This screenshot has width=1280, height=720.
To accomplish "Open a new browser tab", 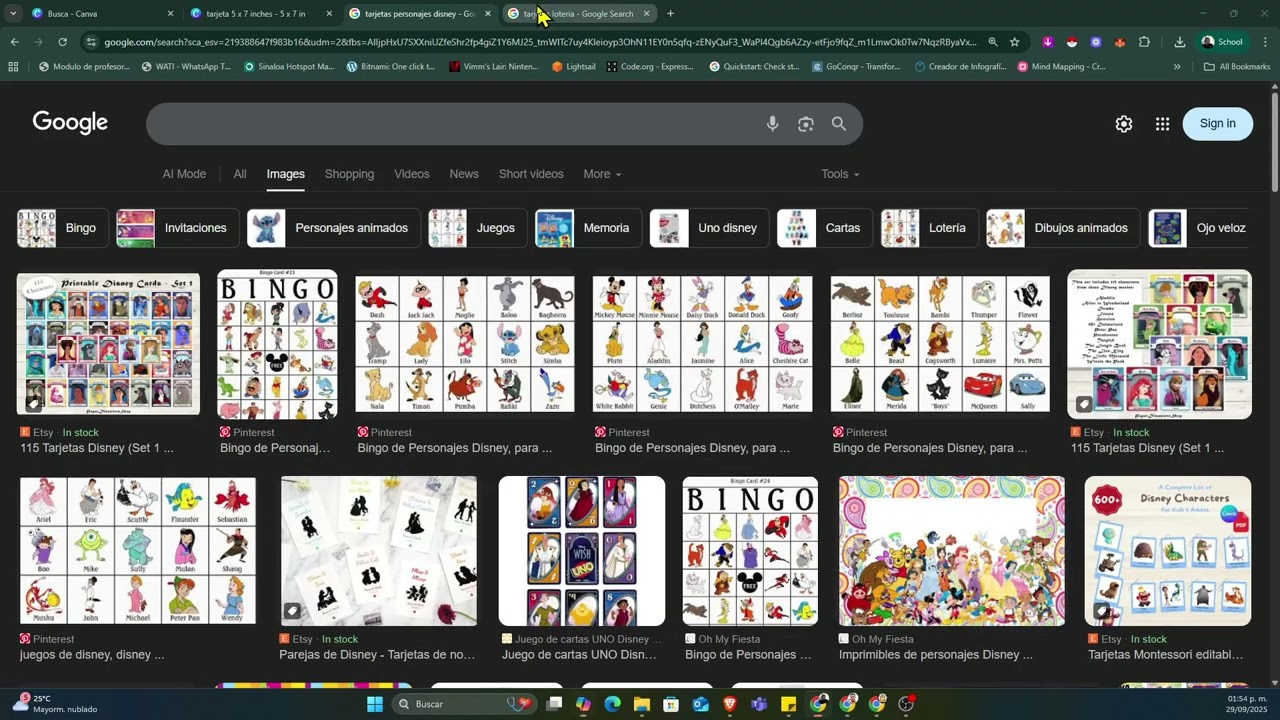I will [670, 14].
